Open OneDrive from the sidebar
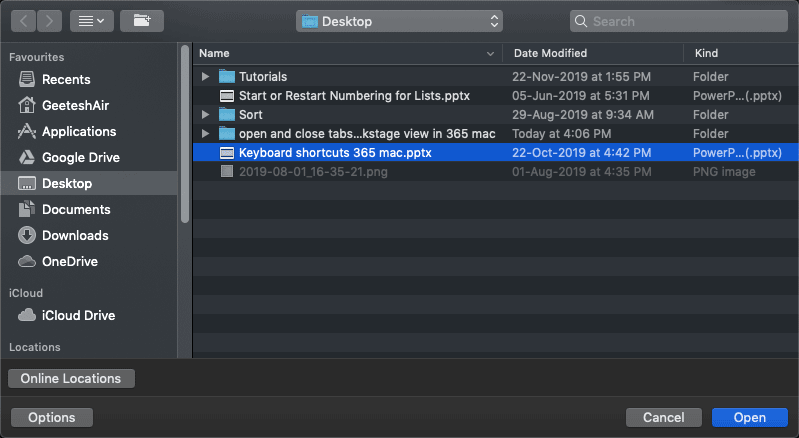This screenshot has height=438, width=799. 70,262
